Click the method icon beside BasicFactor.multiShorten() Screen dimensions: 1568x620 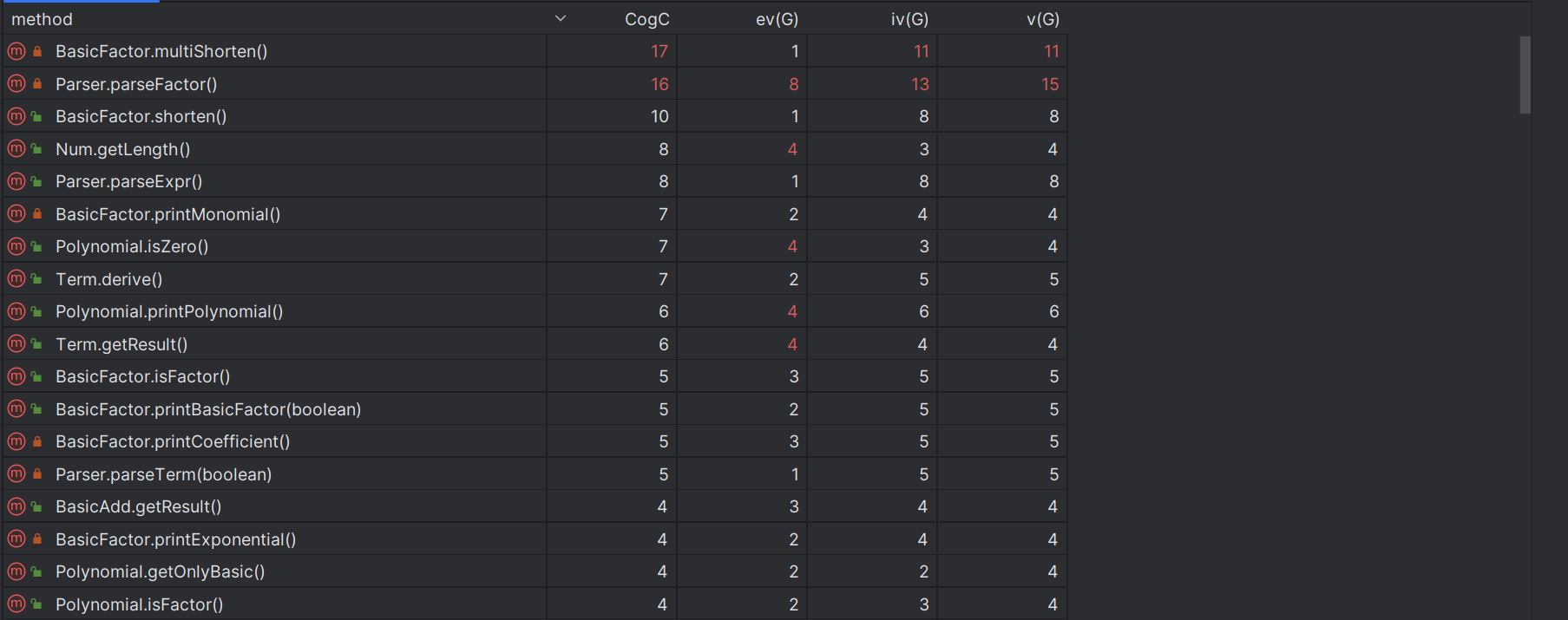tap(16, 51)
